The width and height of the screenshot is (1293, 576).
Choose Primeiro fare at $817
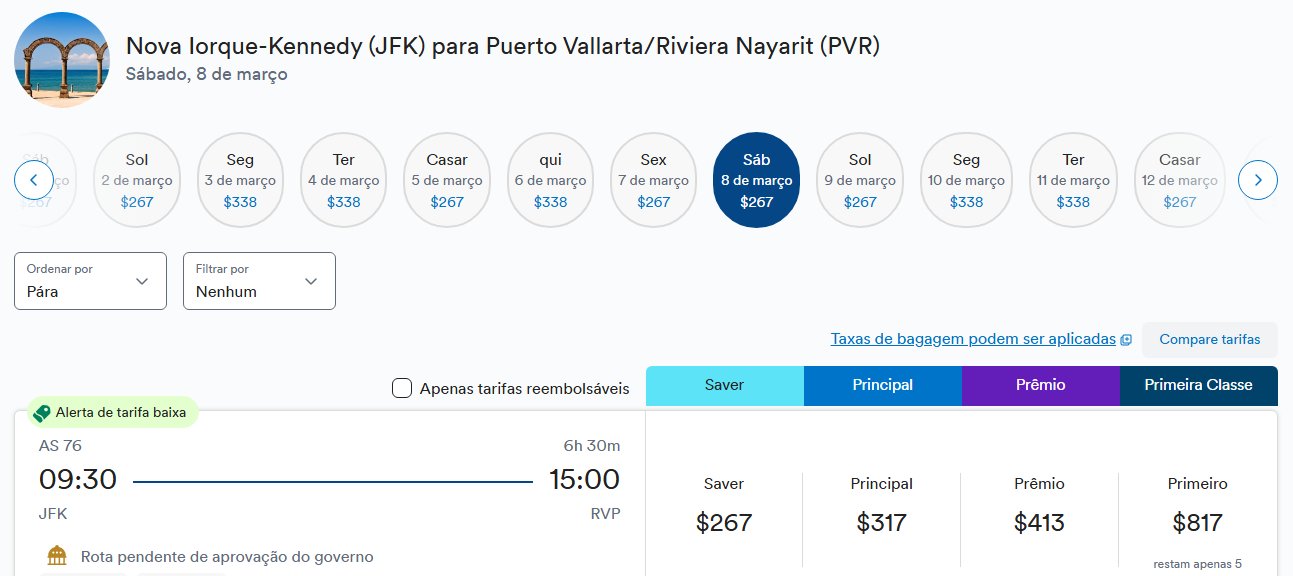click(x=1198, y=506)
